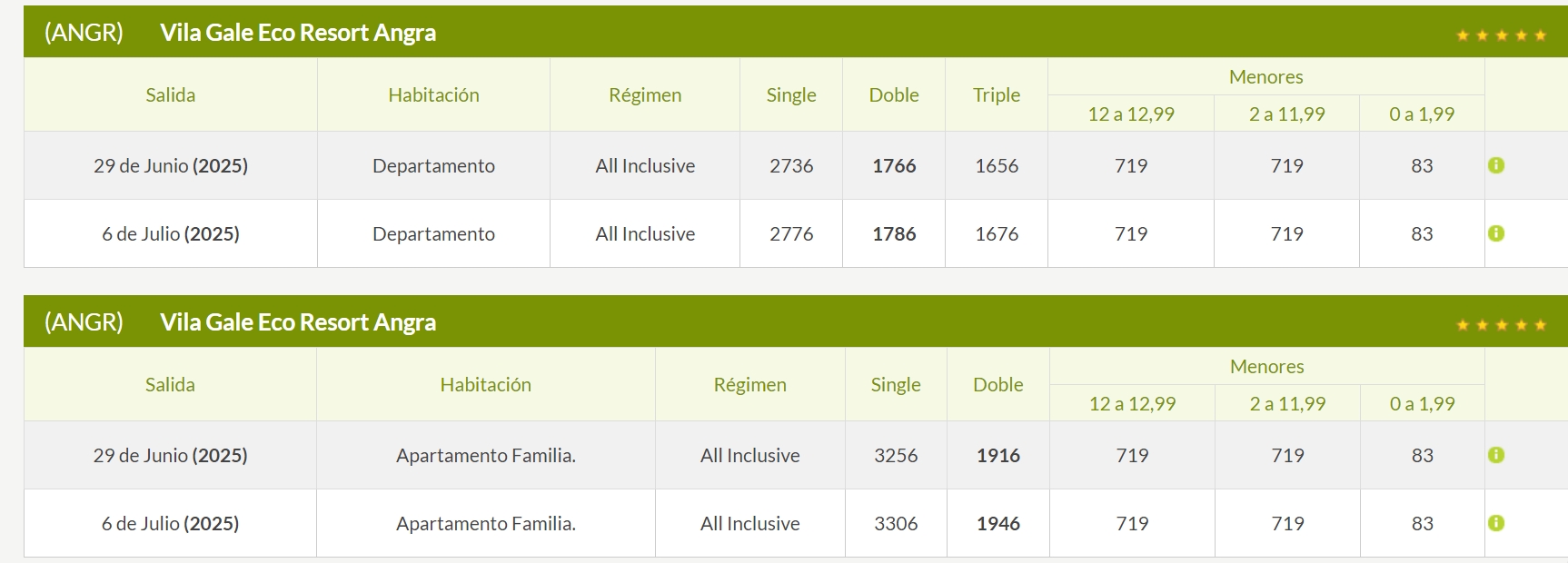Click Habitación header in second table
The image size is (1568, 563).
click(x=486, y=384)
